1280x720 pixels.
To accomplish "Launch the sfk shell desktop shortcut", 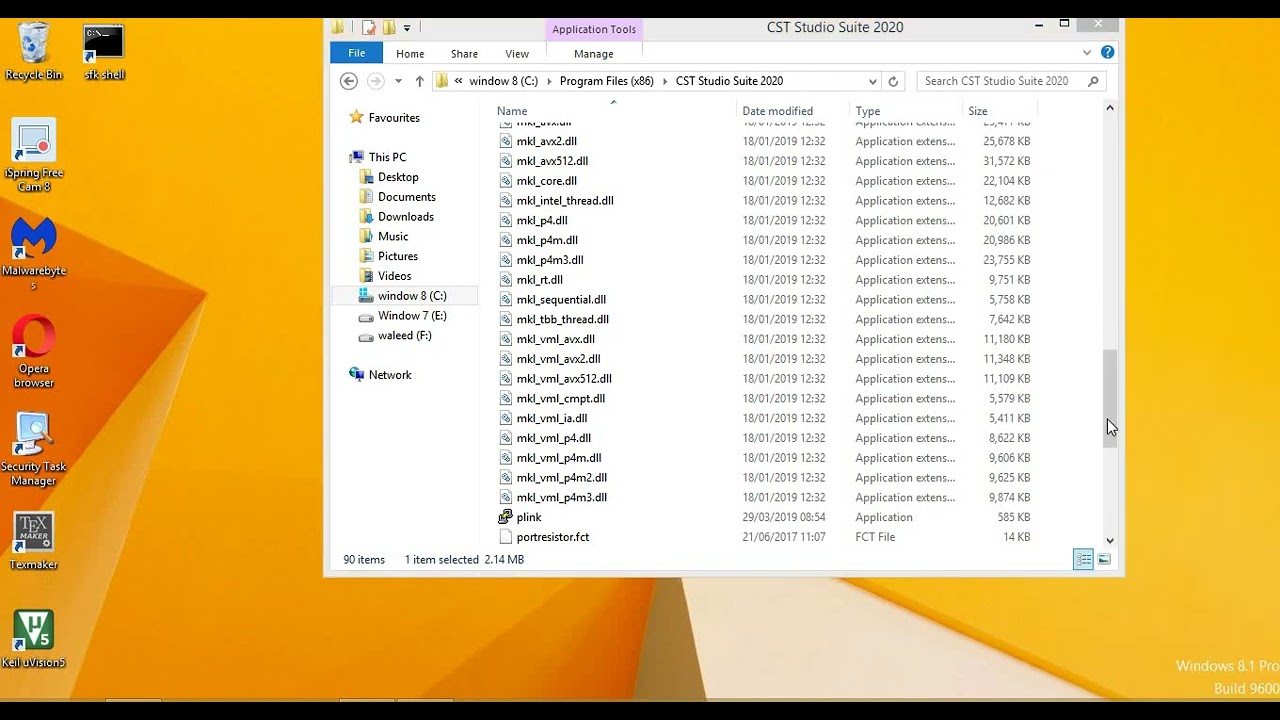I will point(104,52).
